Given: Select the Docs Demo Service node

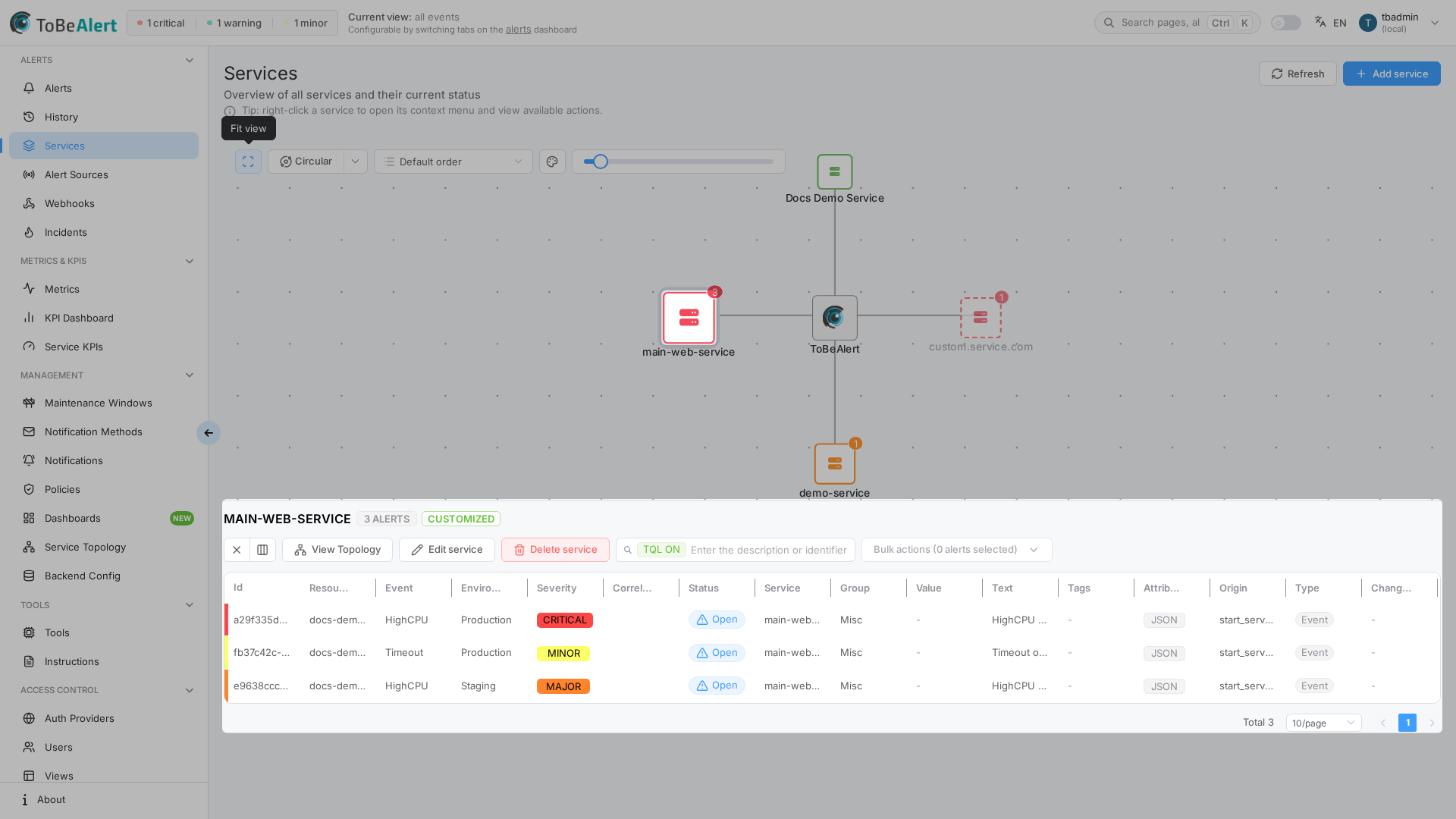Looking at the screenshot, I should [x=834, y=172].
